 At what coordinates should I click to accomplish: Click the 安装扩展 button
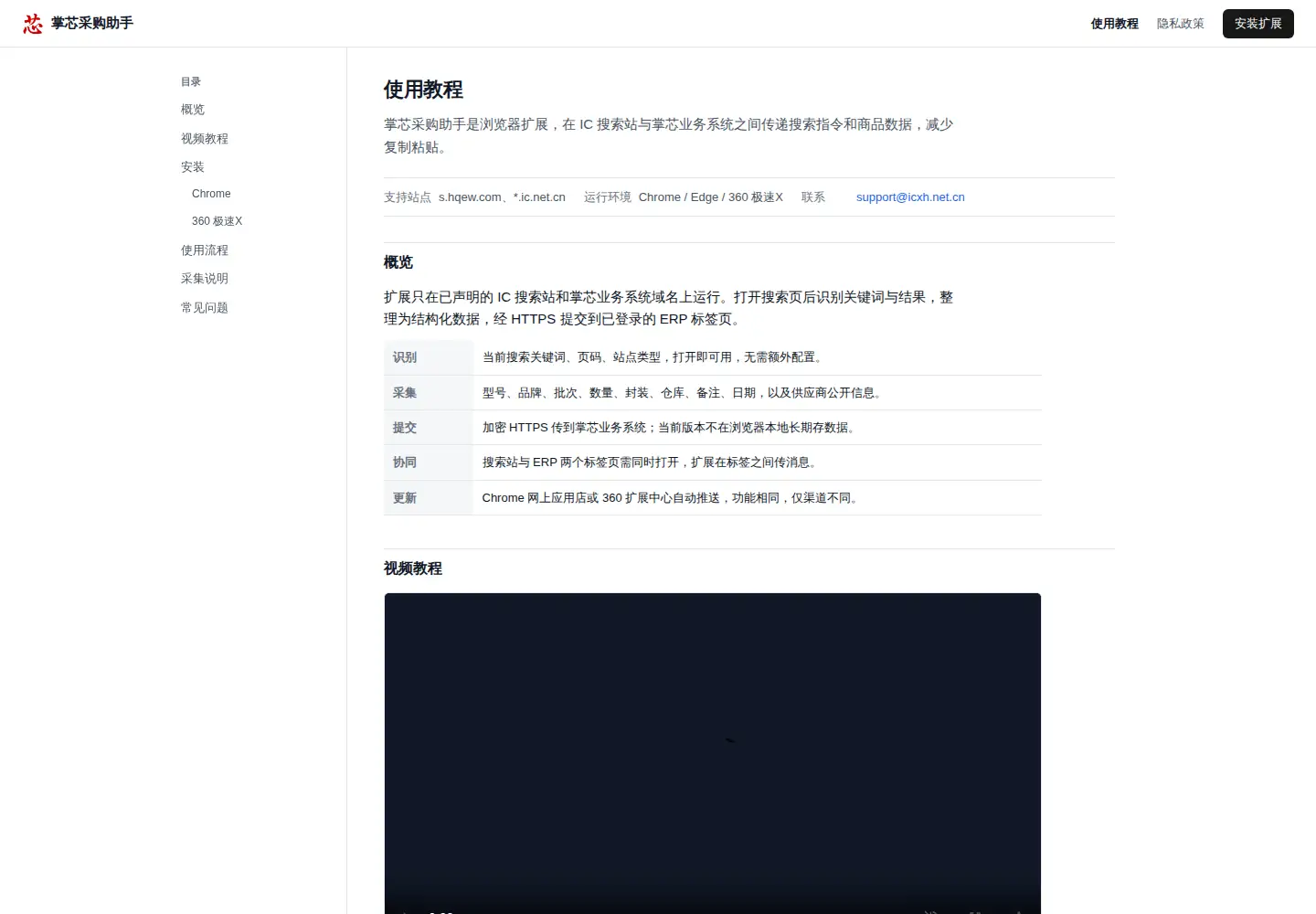pos(1258,24)
